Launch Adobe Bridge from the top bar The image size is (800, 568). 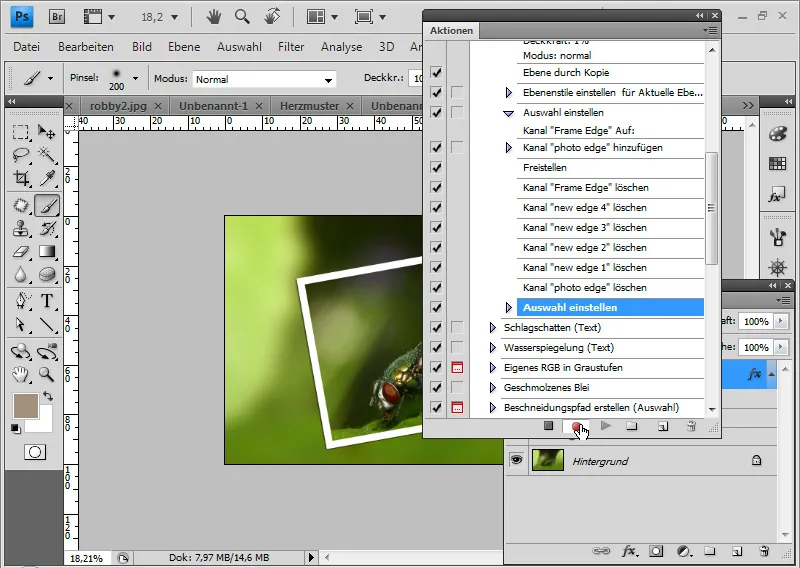point(57,17)
